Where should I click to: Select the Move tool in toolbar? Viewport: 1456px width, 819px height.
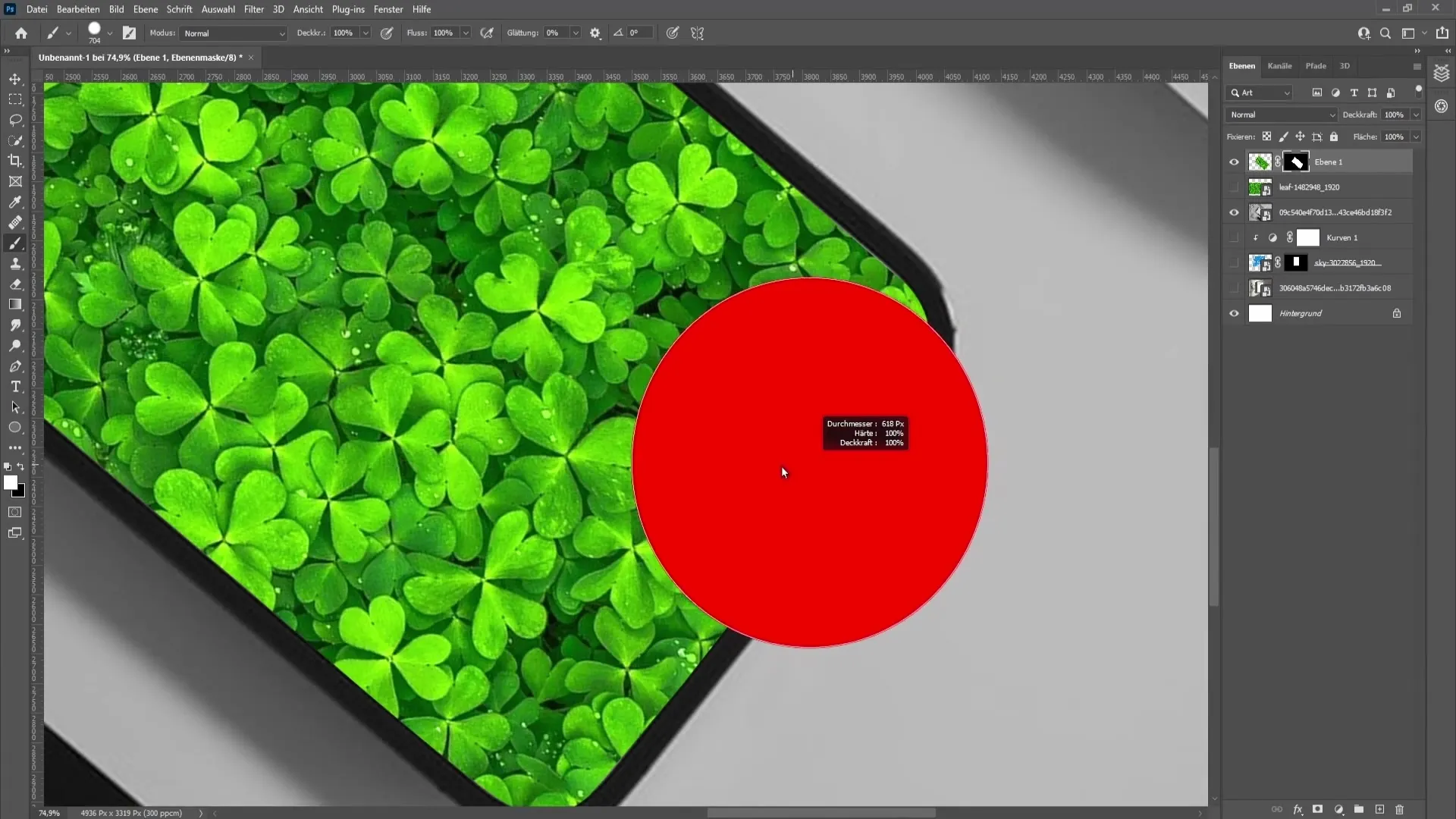tap(15, 79)
